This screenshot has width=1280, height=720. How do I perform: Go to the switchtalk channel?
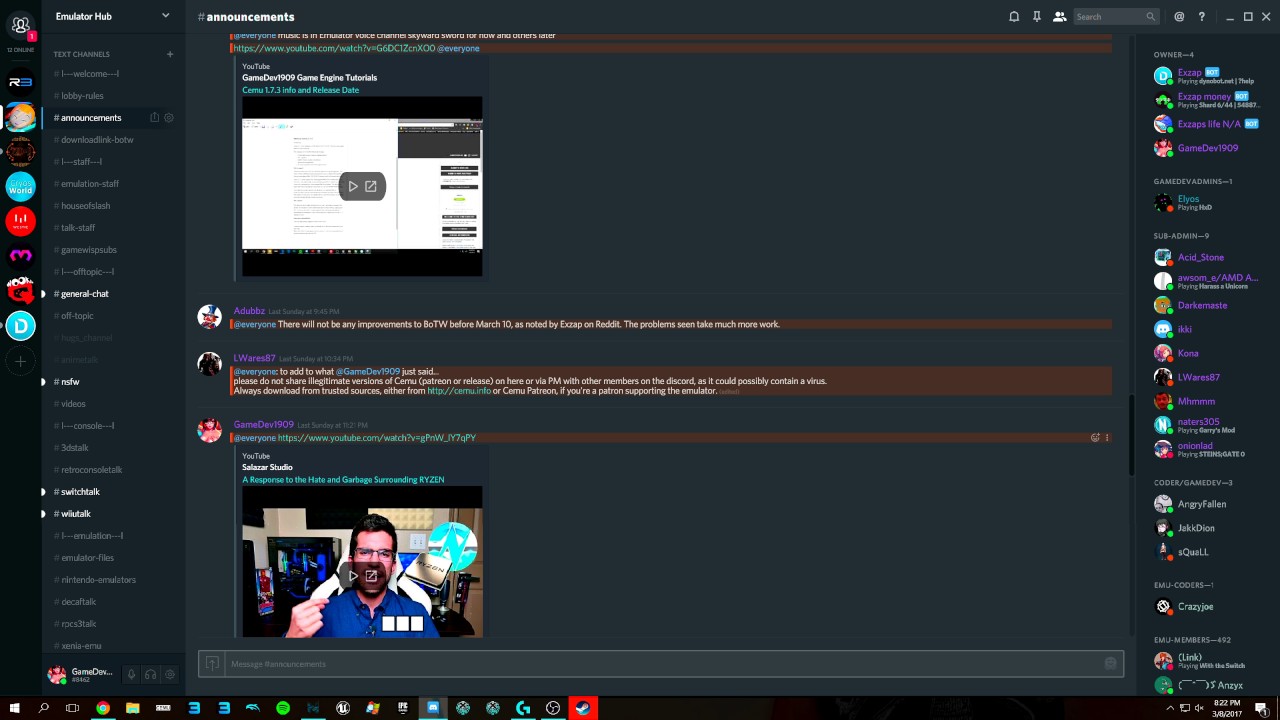coord(80,492)
